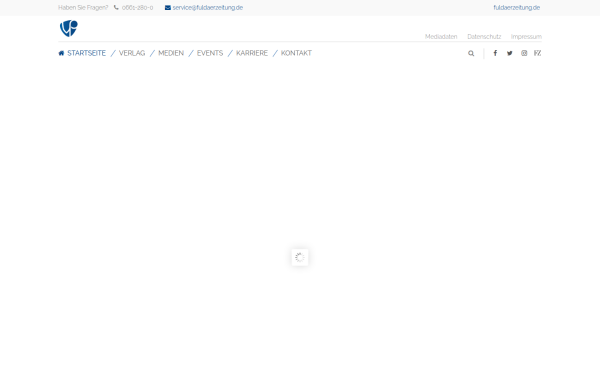This screenshot has width=600, height=375.
Task: Click the envelope icon beside the email
Action: click(168, 8)
